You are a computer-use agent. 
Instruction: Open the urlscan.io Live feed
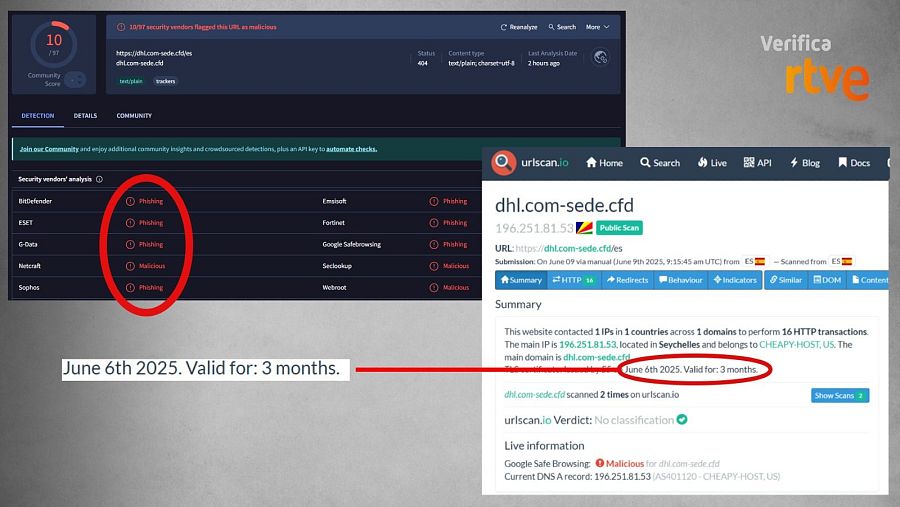[x=712, y=163]
